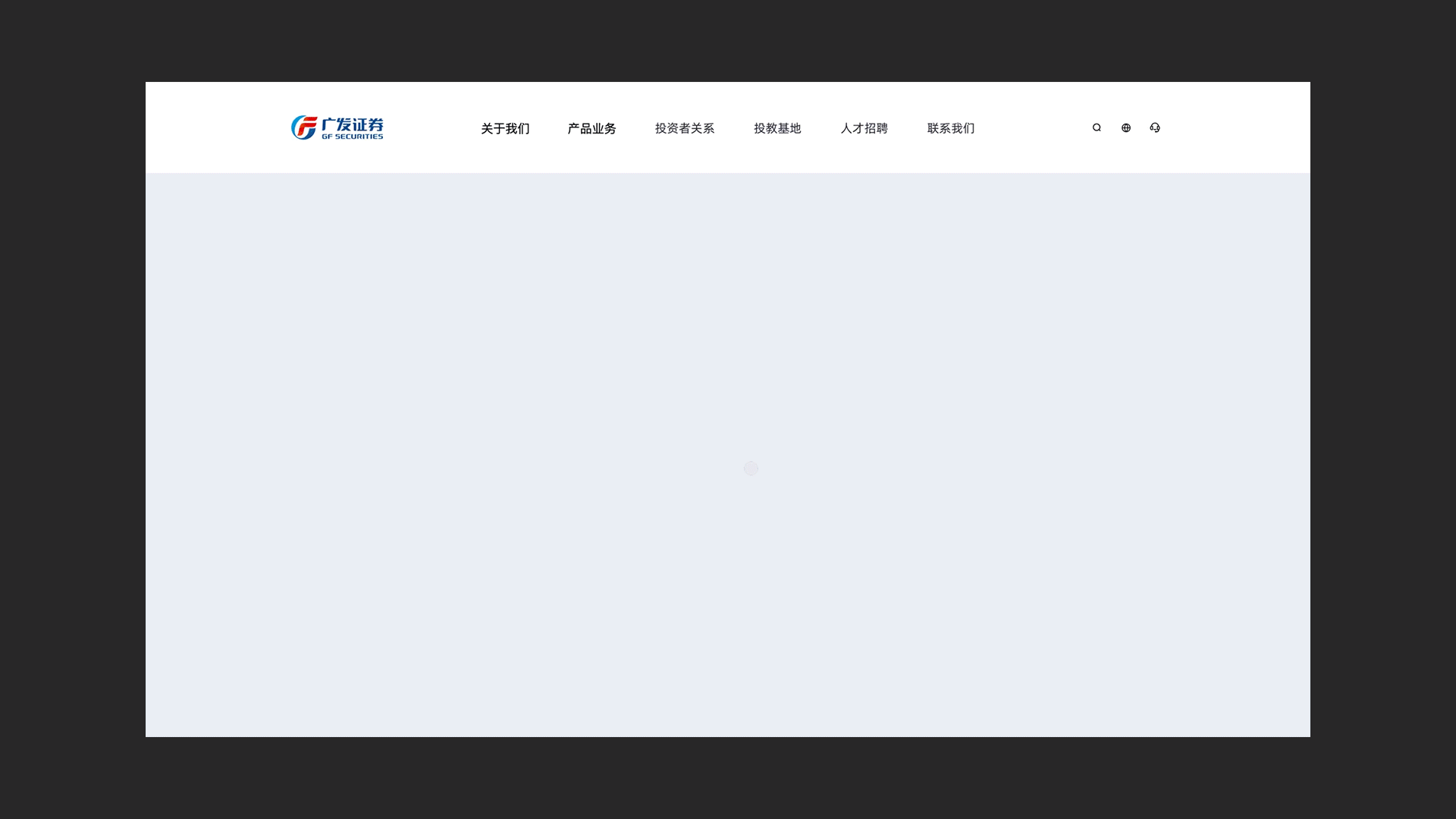Viewport: 1456px width, 819px height.
Task: Open the search magnifier icon
Action: point(1097,127)
